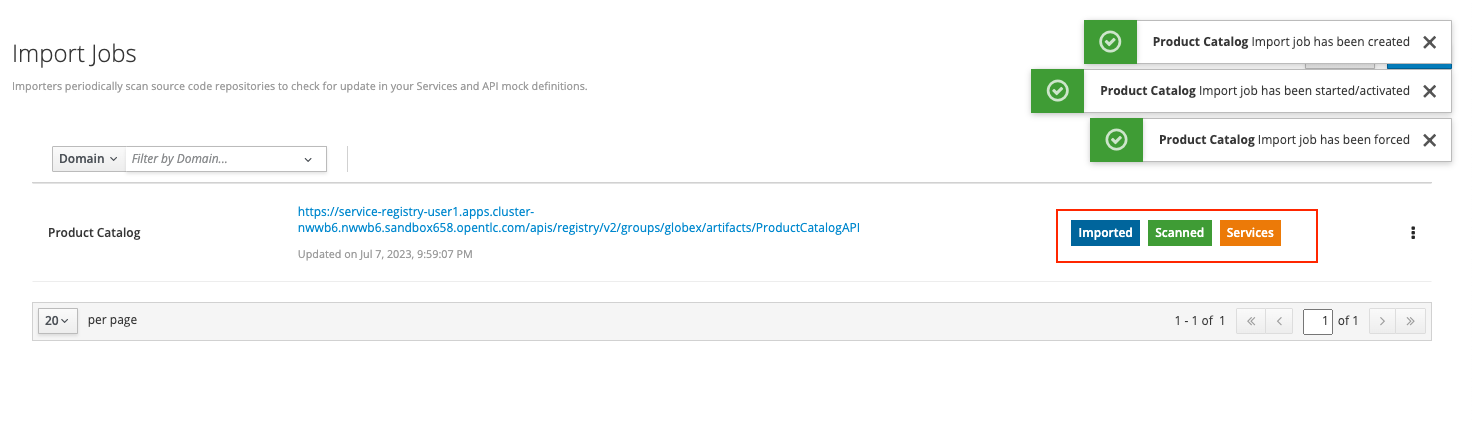
Task: Close the 'Import job has been started/activated' alert
Action: click(1430, 91)
